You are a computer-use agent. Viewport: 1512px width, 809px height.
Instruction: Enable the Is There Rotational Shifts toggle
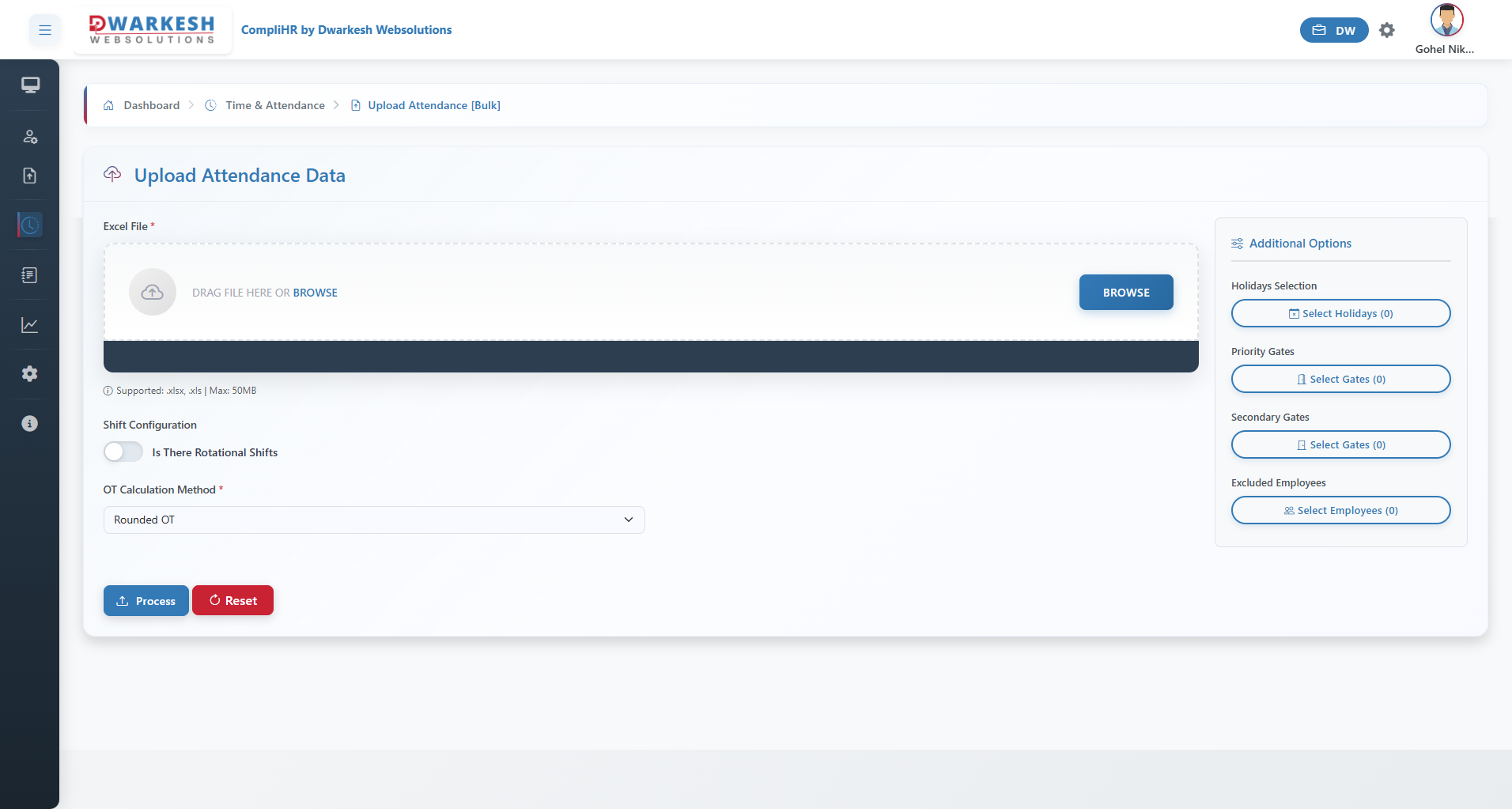click(123, 452)
